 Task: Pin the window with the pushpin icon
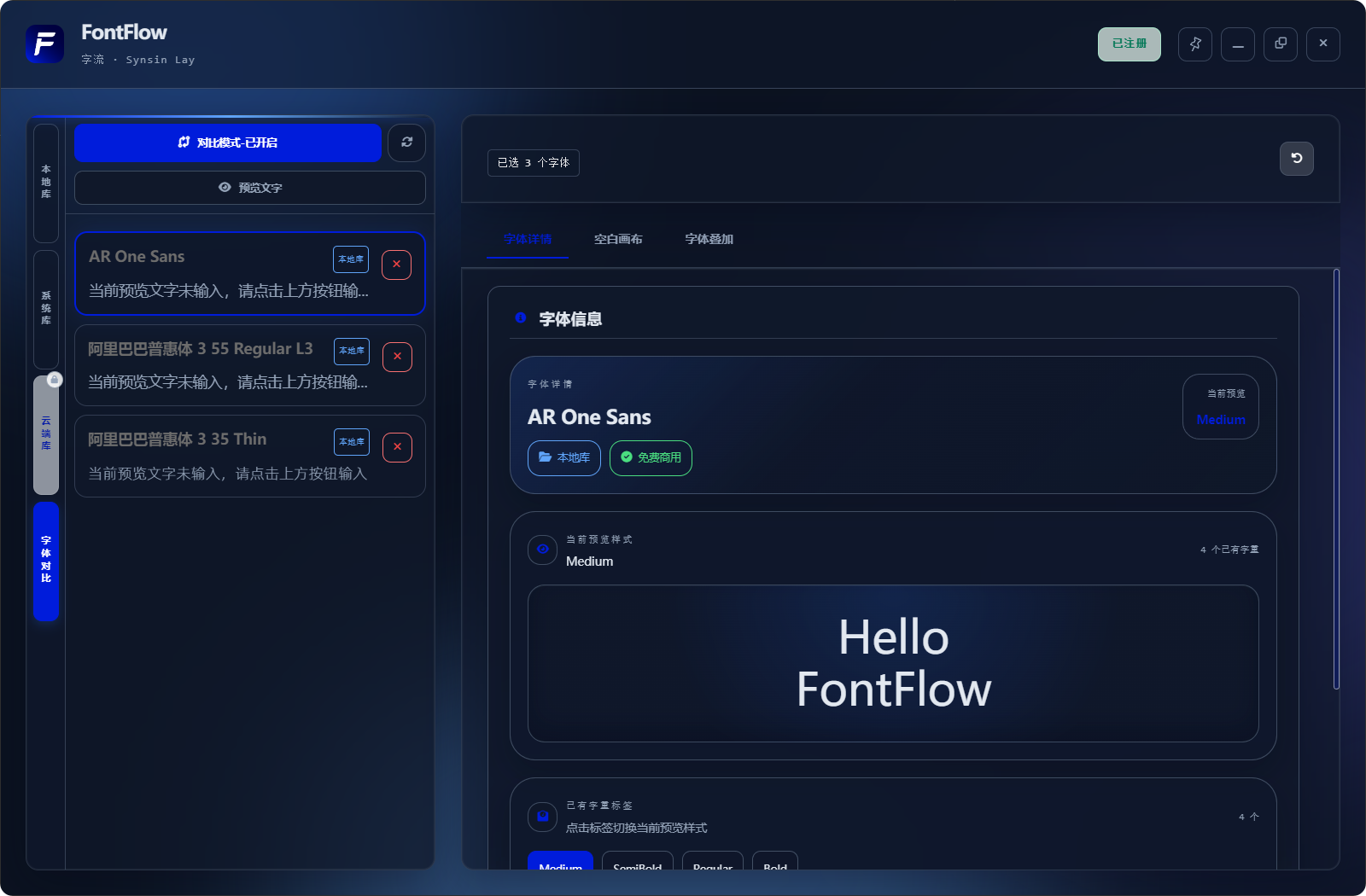1195,44
